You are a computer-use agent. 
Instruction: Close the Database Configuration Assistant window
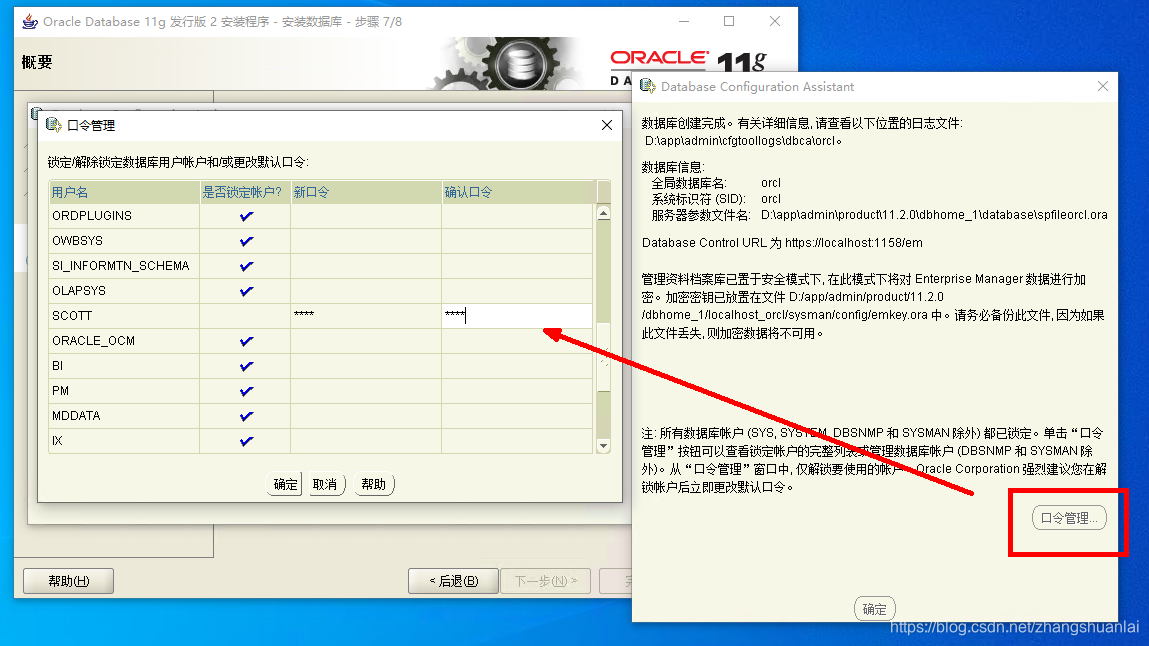click(1103, 86)
